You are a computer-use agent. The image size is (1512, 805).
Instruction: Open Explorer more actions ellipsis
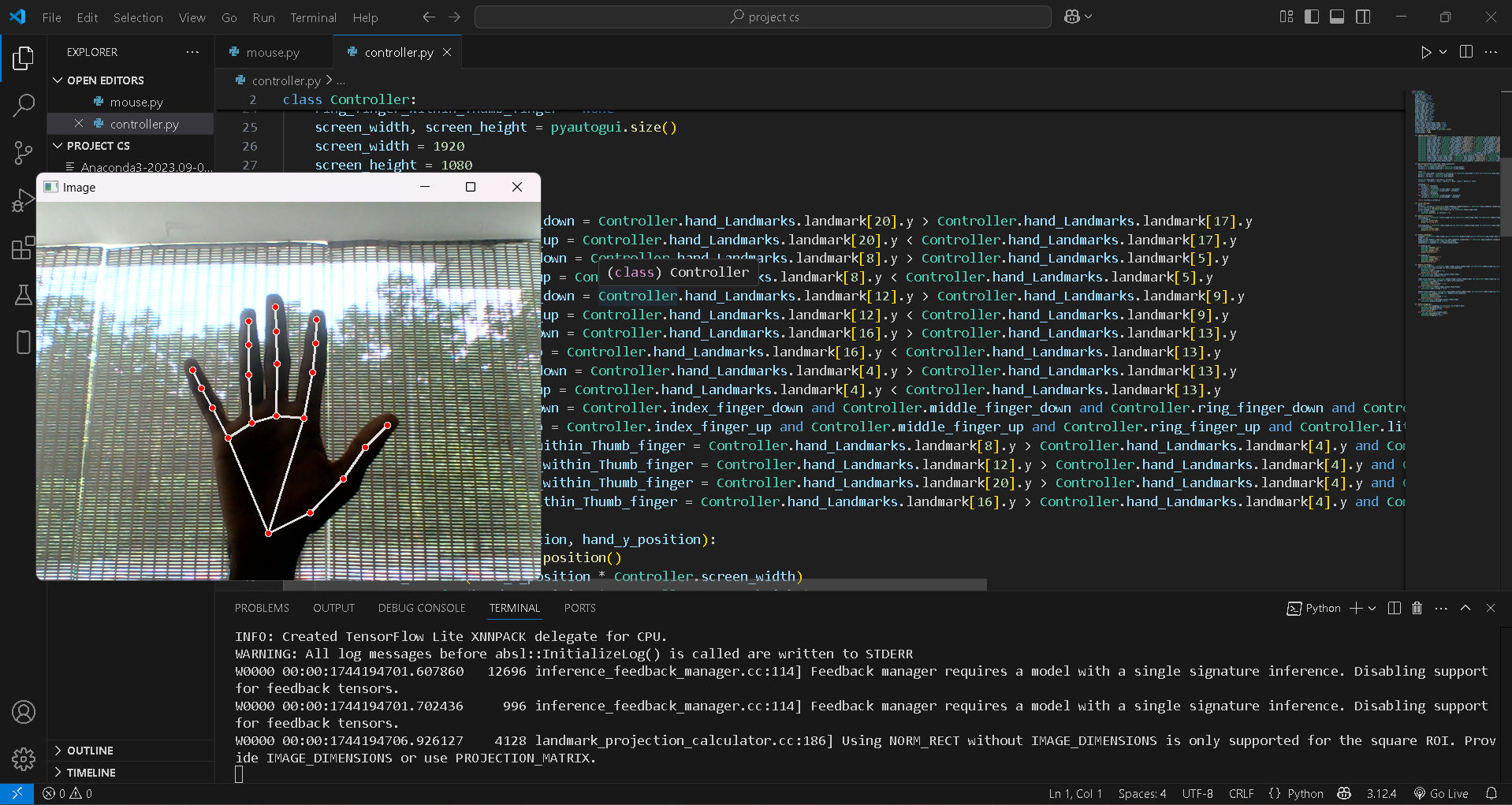192,52
